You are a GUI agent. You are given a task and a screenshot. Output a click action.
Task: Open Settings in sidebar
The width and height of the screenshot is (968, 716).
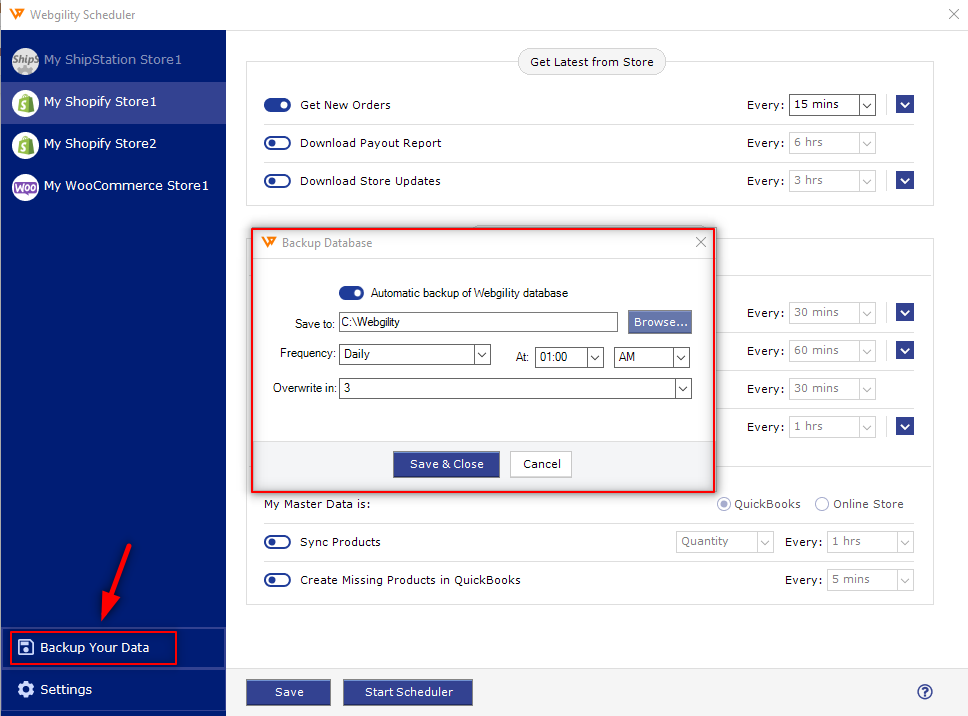tap(113, 689)
